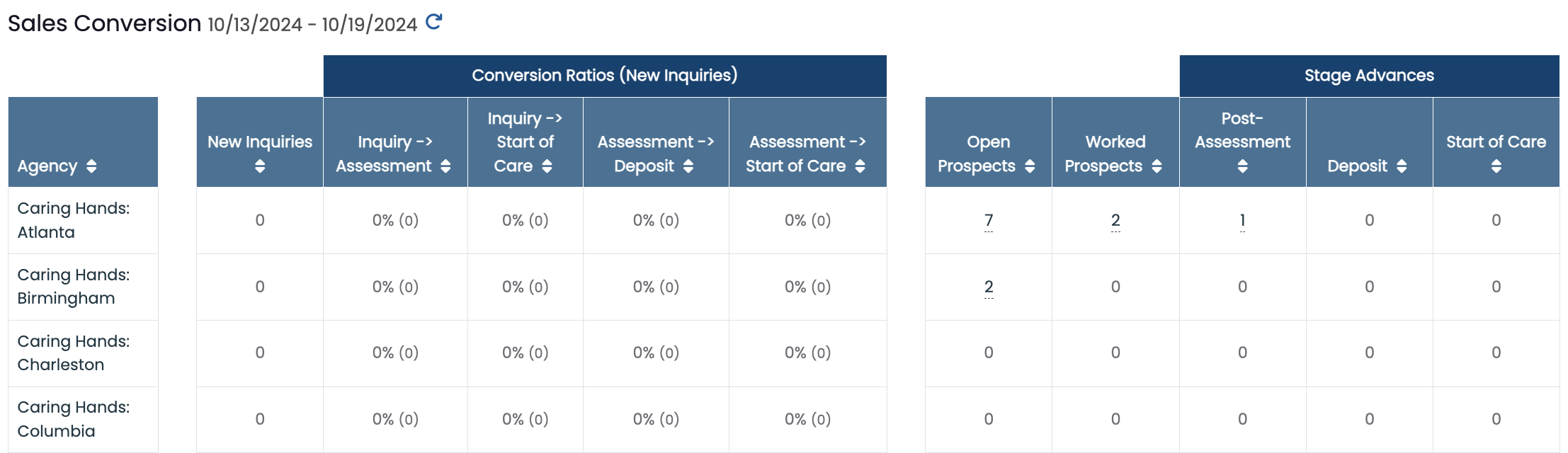Sort the Deposit stage advances column
This screenshot has width=1568, height=453.
(1401, 166)
